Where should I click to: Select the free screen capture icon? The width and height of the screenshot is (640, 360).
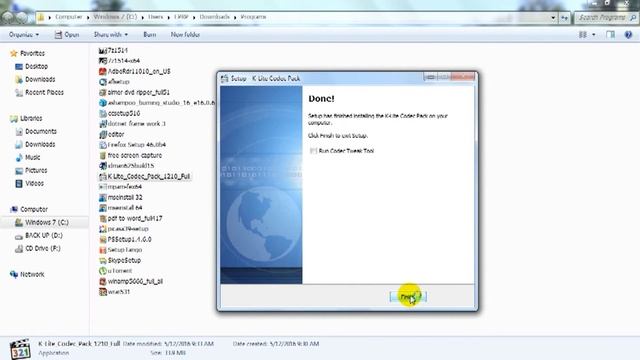103,156
